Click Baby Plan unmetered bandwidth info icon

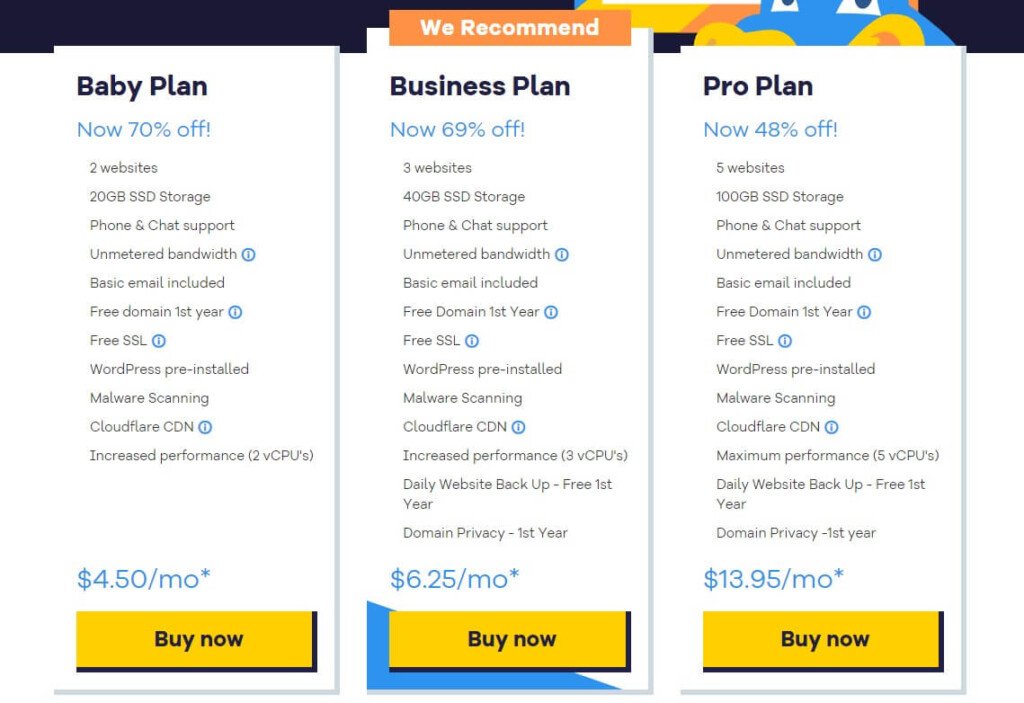pyautogui.click(x=248, y=254)
